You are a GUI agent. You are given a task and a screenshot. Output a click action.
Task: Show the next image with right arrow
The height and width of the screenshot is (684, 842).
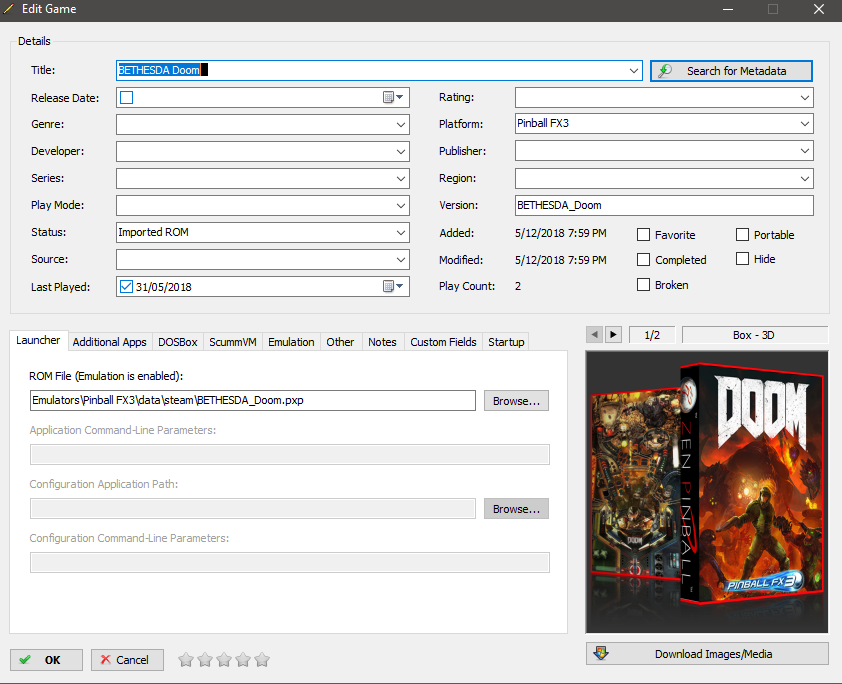point(613,334)
